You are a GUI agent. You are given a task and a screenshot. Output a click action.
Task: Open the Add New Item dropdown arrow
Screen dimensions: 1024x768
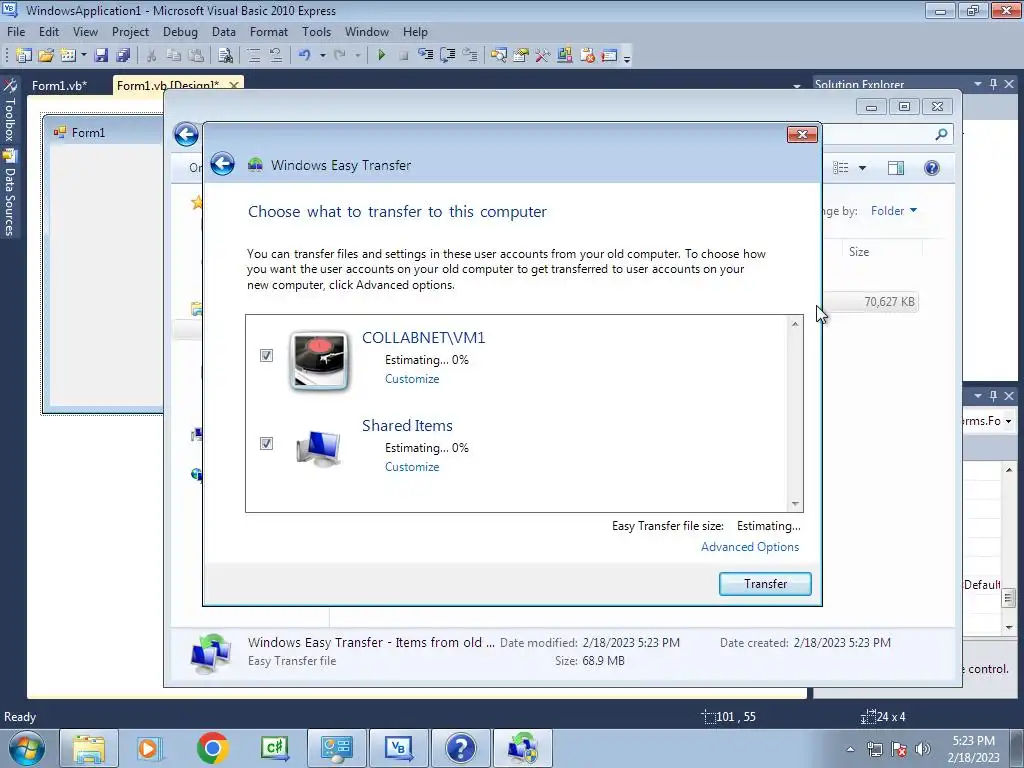[x=84, y=56]
